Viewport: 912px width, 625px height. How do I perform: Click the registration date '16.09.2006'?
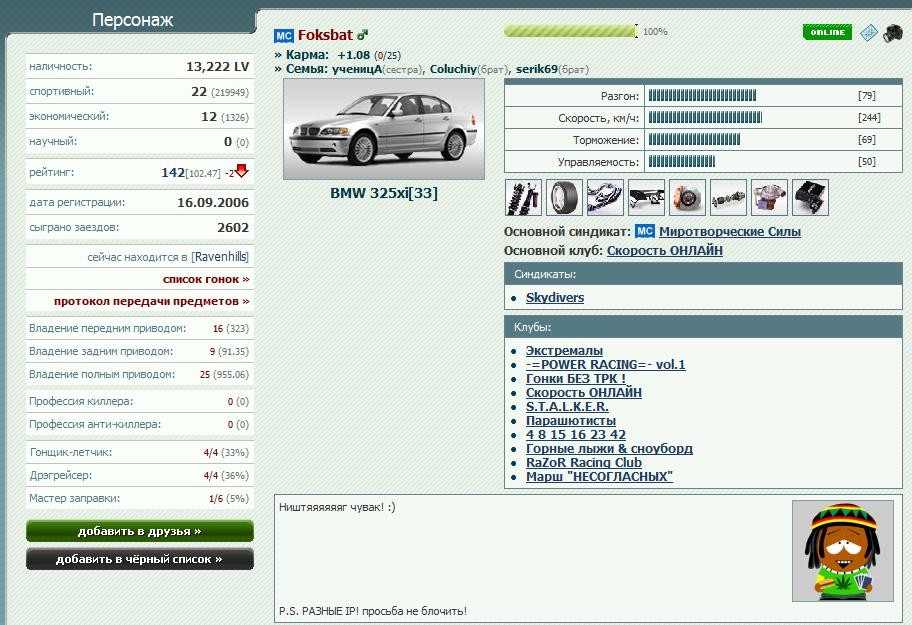pos(213,202)
